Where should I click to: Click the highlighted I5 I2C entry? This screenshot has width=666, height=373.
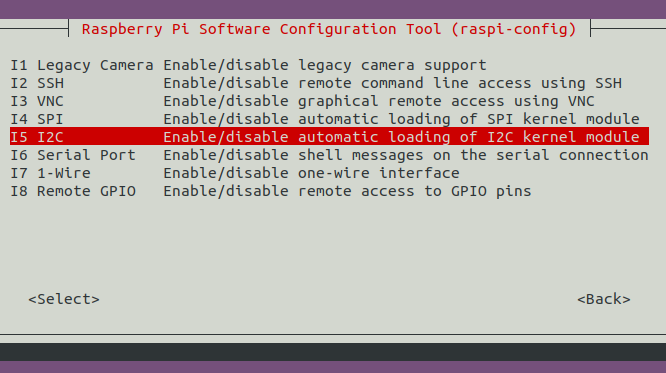329,137
